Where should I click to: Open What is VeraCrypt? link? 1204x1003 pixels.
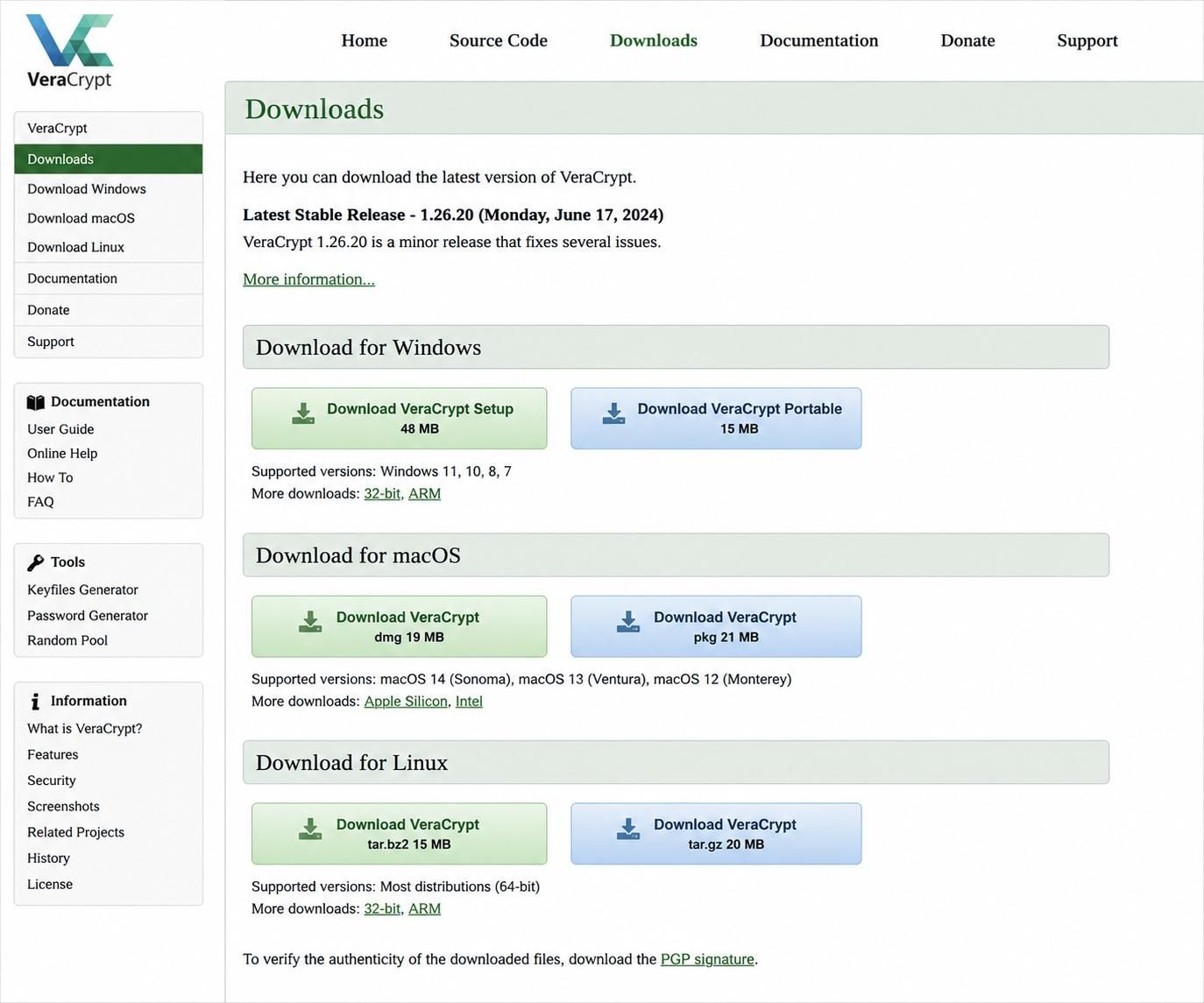pos(85,729)
